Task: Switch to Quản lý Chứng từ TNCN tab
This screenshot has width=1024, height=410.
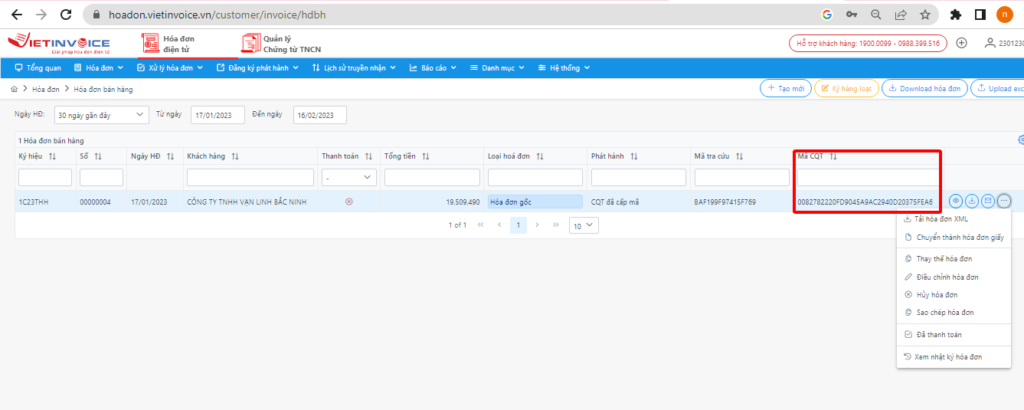Action: click(x=276, y=44)
